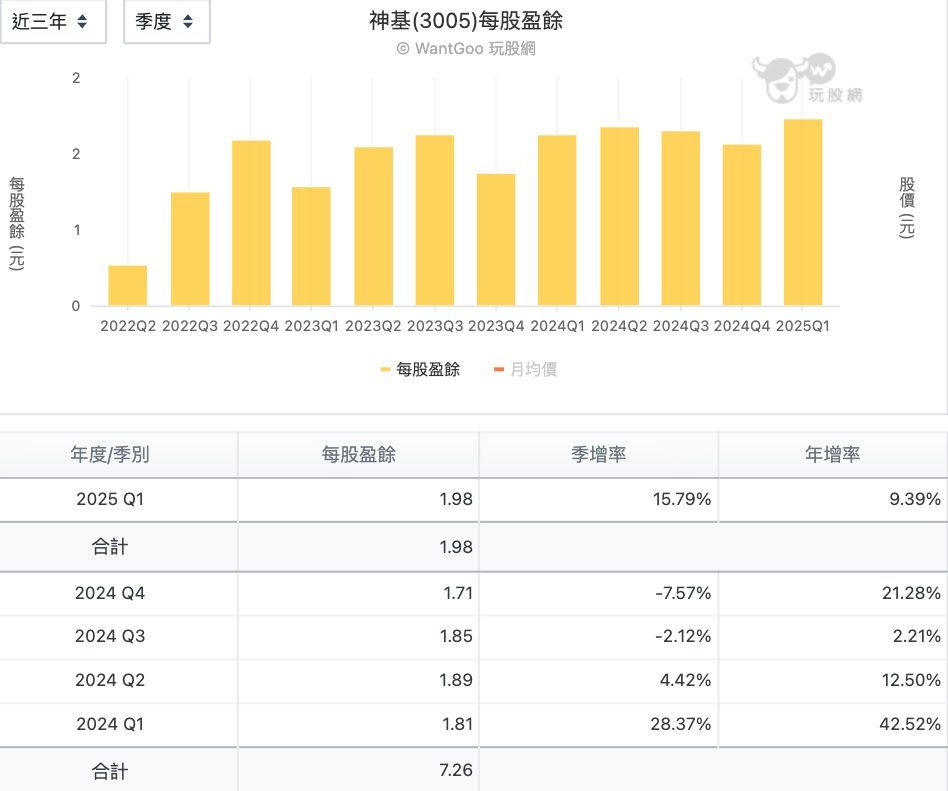The image size is (948, 791).
Task: Click the 1.85 EPS value
Action: (x=456, y=636)
